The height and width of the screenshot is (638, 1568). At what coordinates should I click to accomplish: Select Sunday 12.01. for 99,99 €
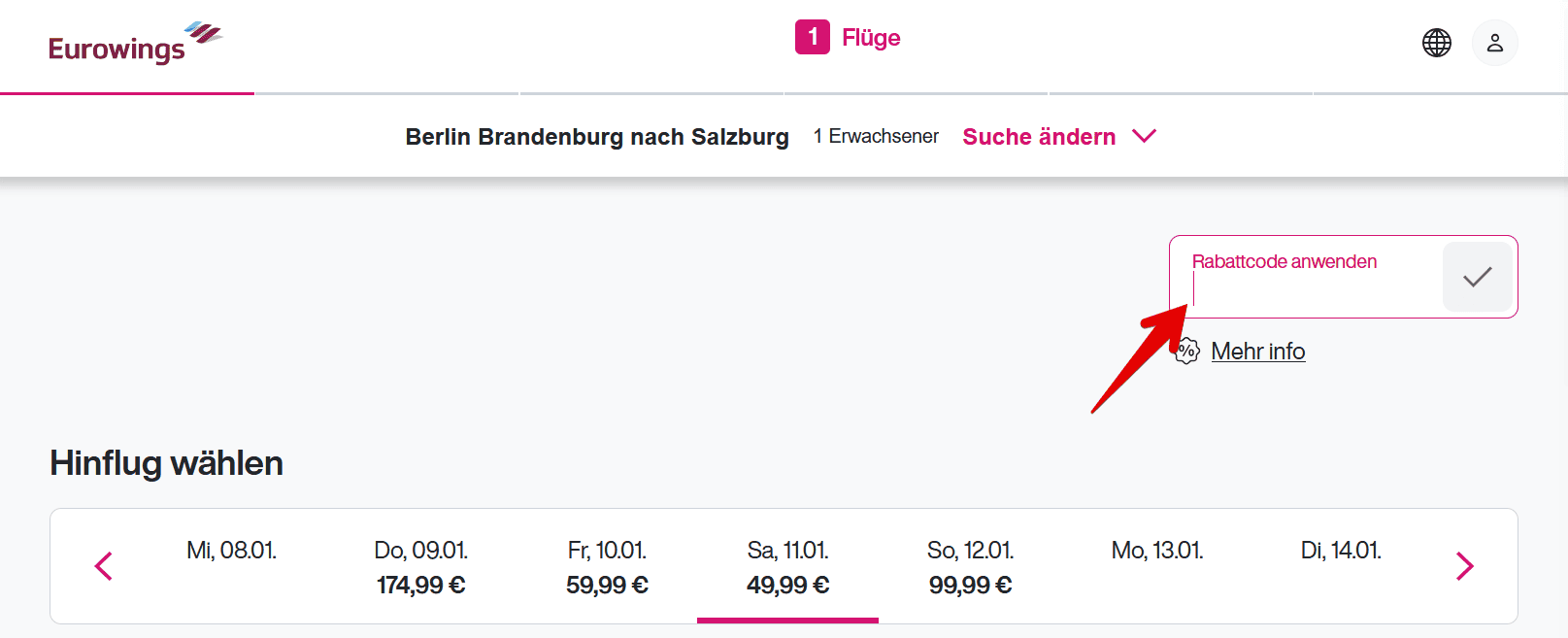pyautogui.click(x=970, y=567)
